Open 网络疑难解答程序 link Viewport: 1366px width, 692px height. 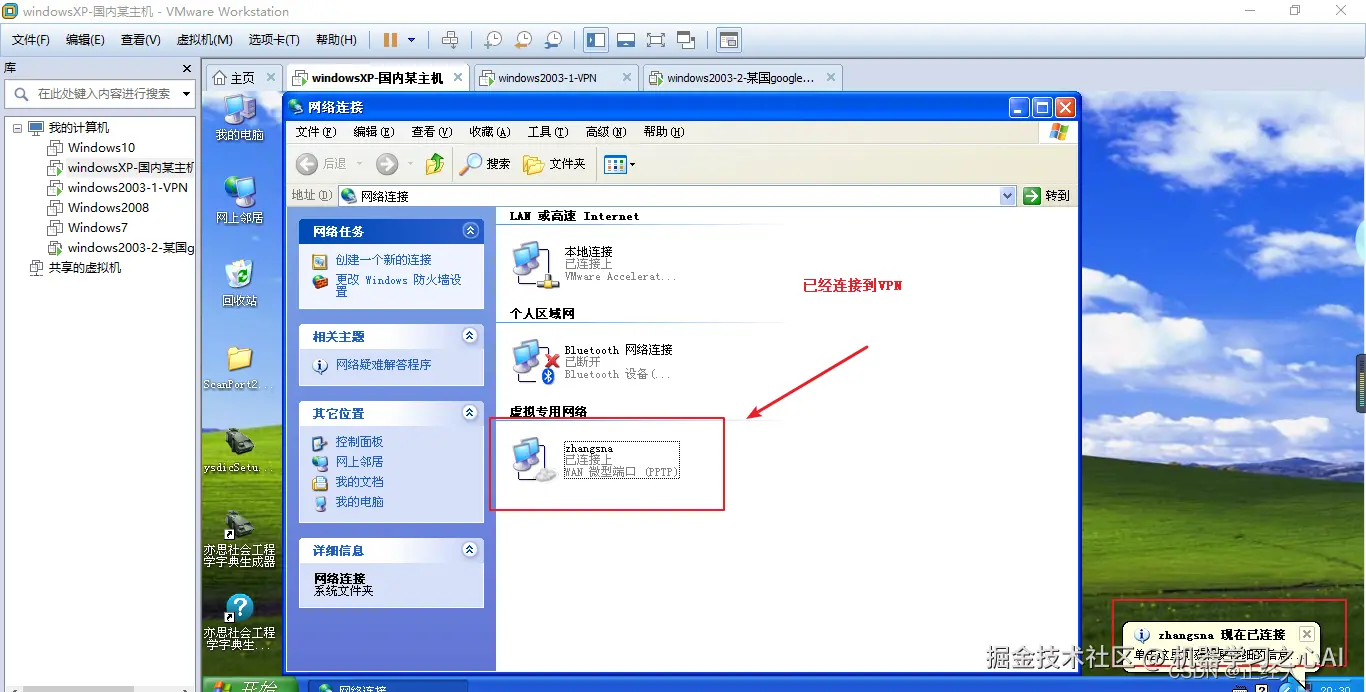384,365
